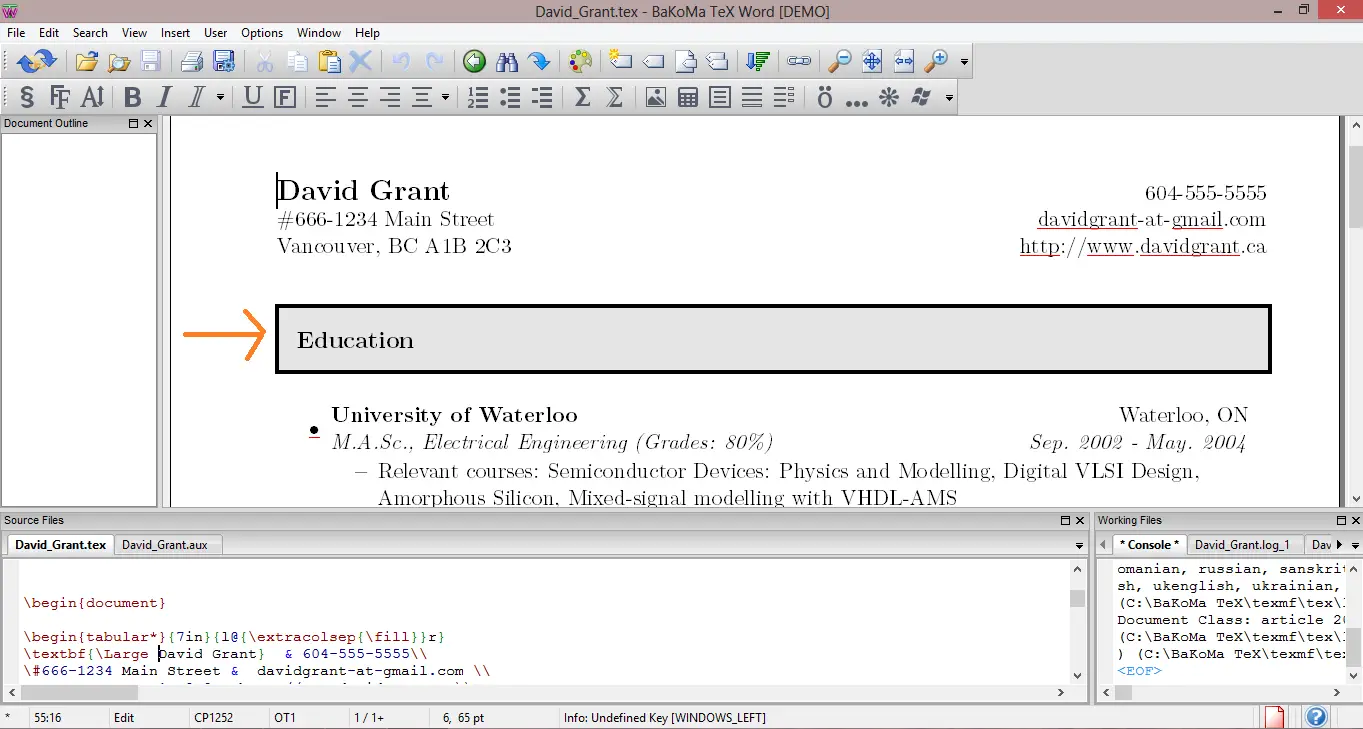Select the Italic formatting icon
Image resolution: width=1363 pixels, height=729 pixels.
click(164, 97)
